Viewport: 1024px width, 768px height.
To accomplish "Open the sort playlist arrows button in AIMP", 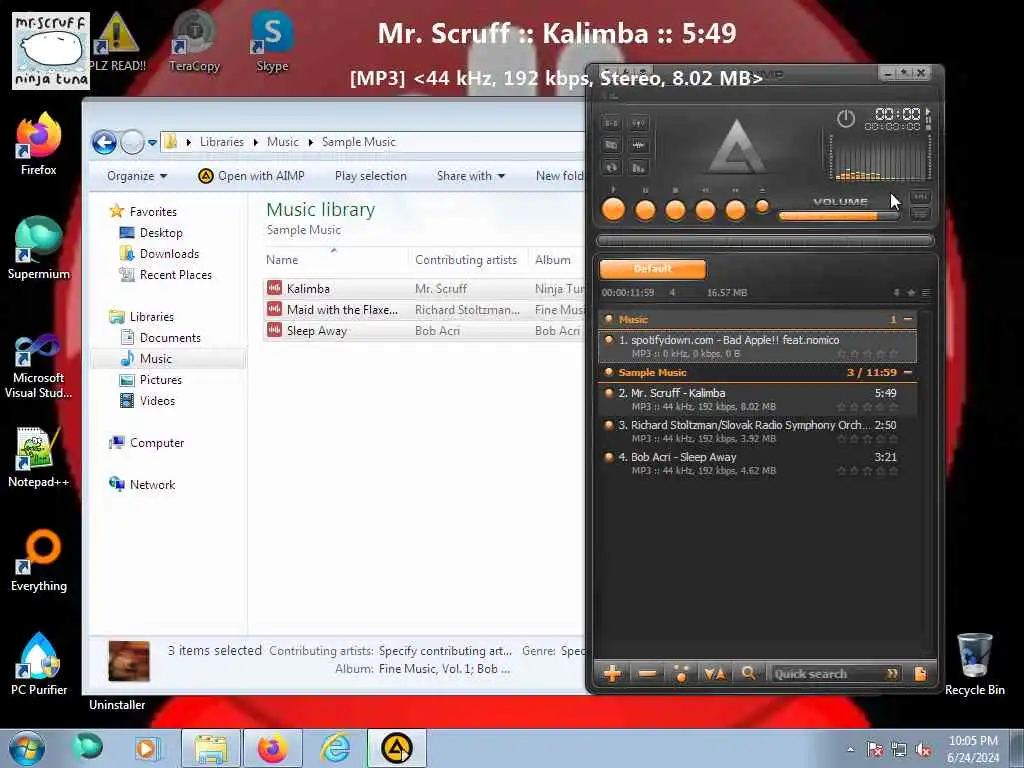I will [714, 673].
